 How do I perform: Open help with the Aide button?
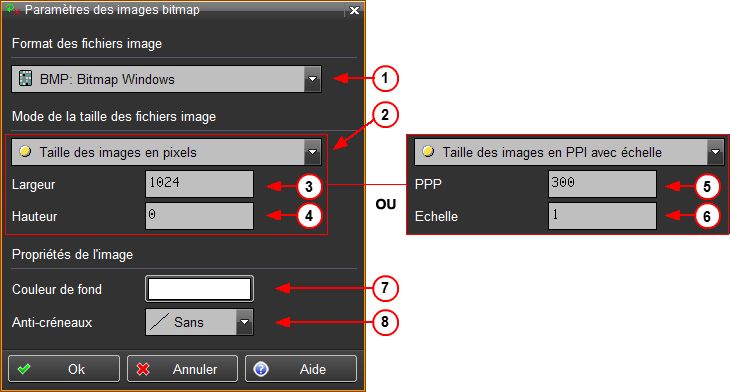[x=301, y=369]
